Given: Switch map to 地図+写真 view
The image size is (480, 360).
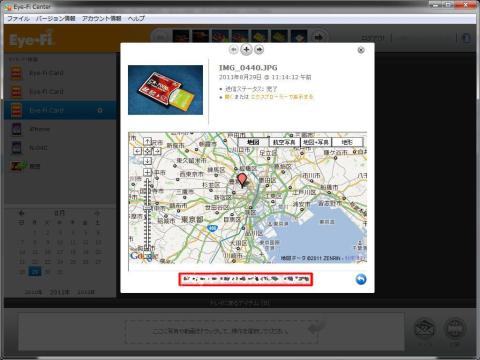Looking at the screenshot, I should 316,142.
